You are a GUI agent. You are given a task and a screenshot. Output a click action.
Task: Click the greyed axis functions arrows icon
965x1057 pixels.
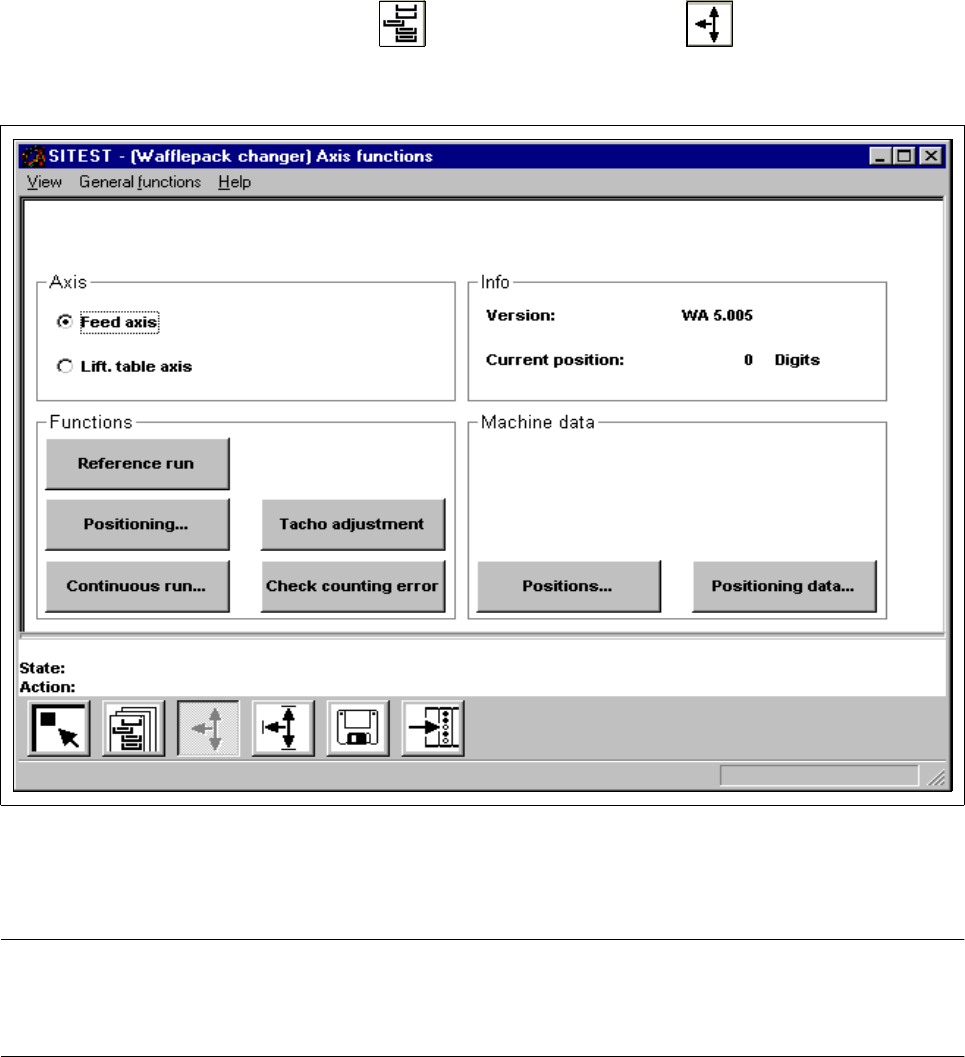(x=208, y=729)
